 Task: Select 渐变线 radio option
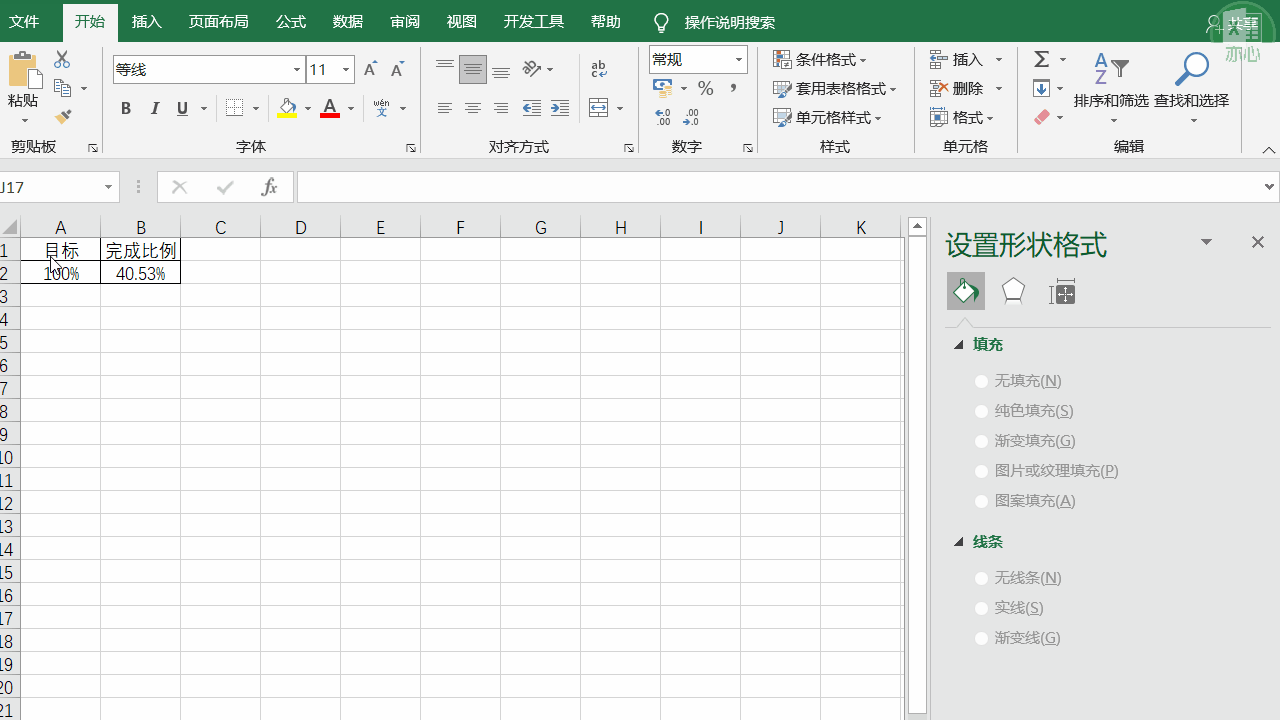click(982, 638)
